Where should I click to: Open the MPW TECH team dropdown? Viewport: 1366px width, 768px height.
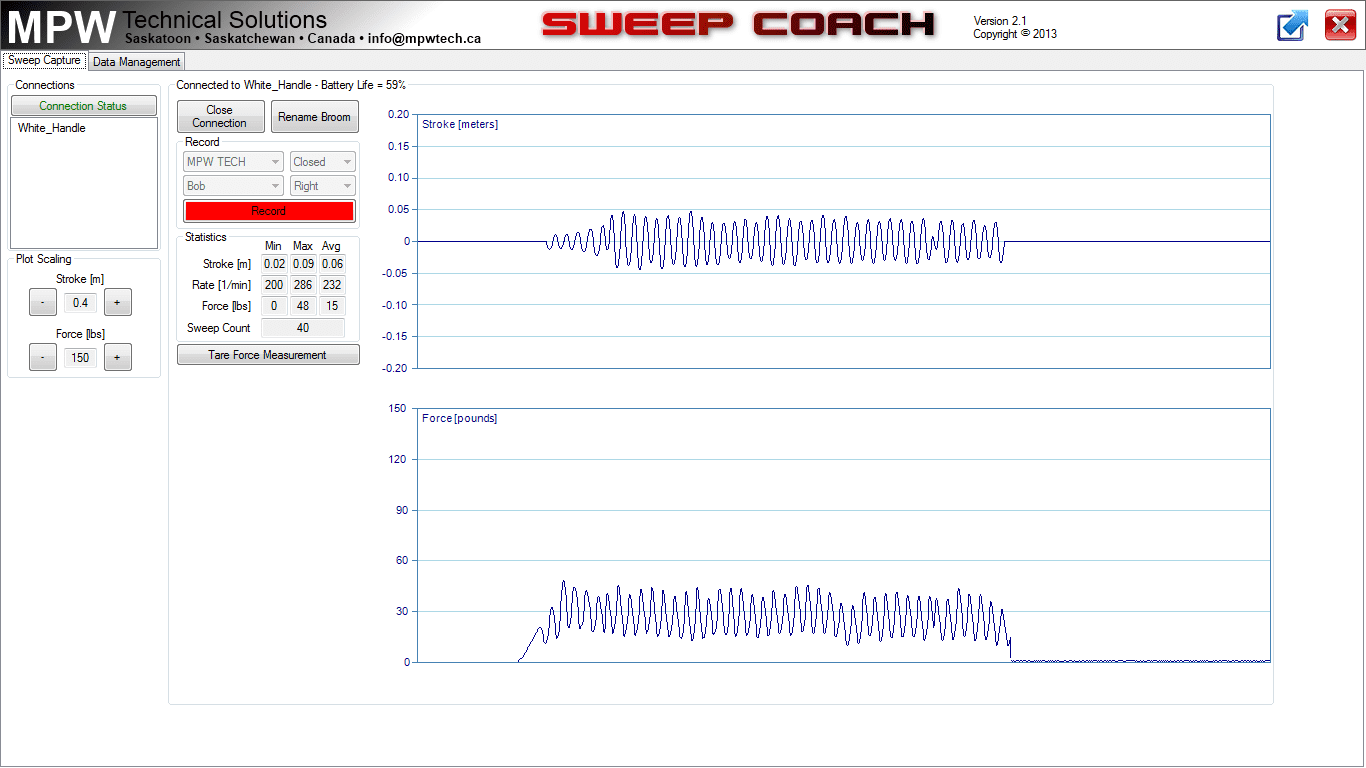click(x=233, y=162)
